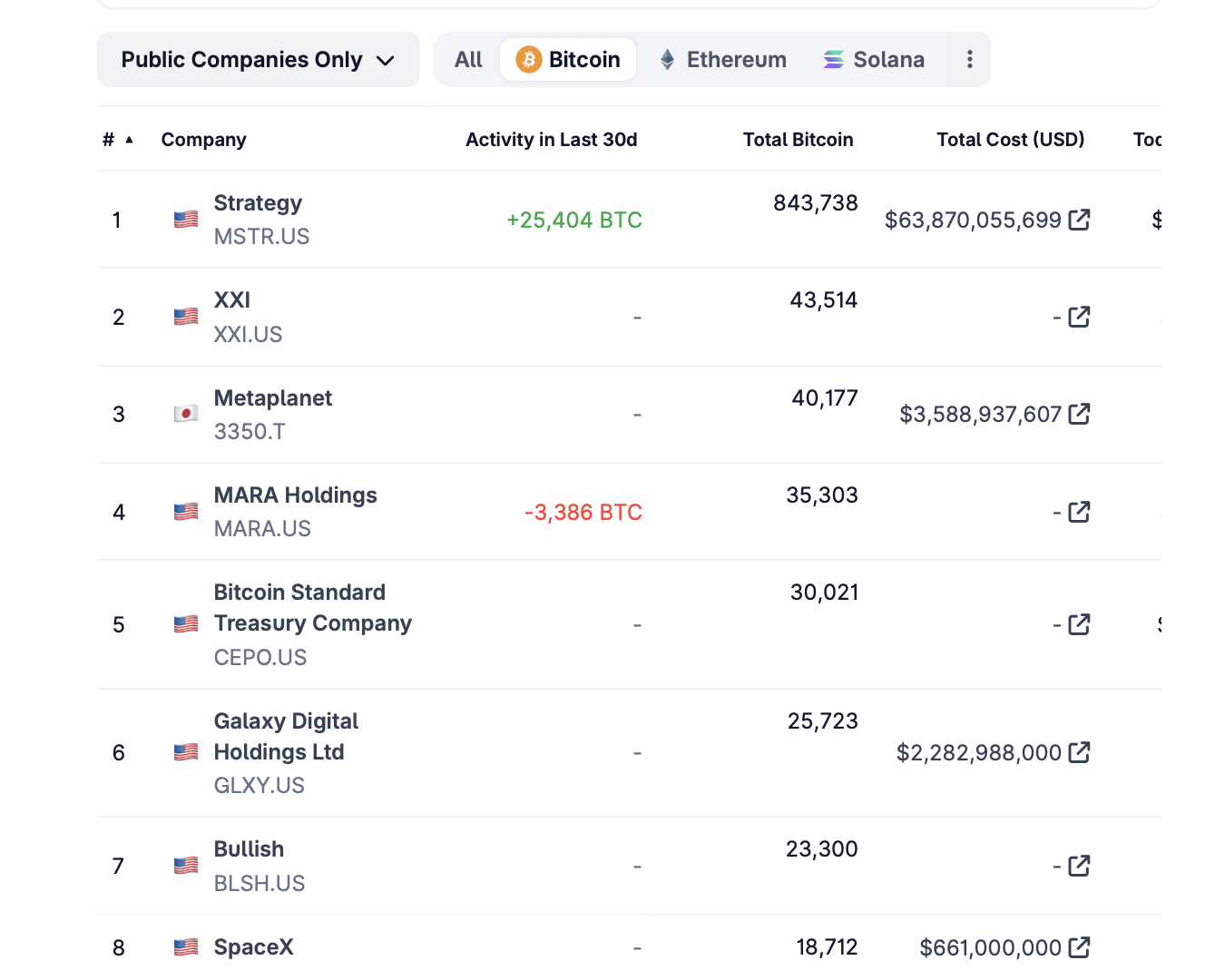Click the $63,870,055,699 cost value
Screen dimensions: 1225x980
pyautogui.click(x=973, y=220)
